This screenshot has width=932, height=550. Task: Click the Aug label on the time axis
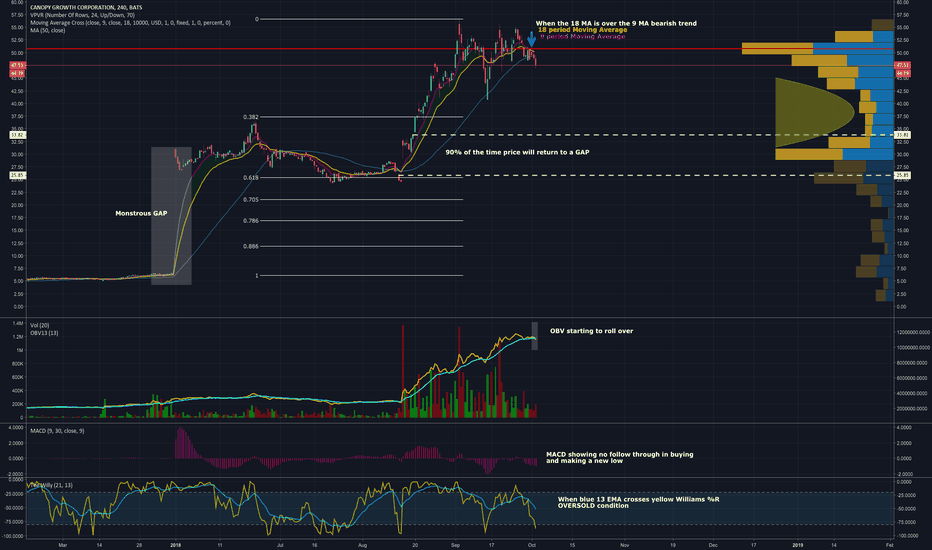pos(363,545)
